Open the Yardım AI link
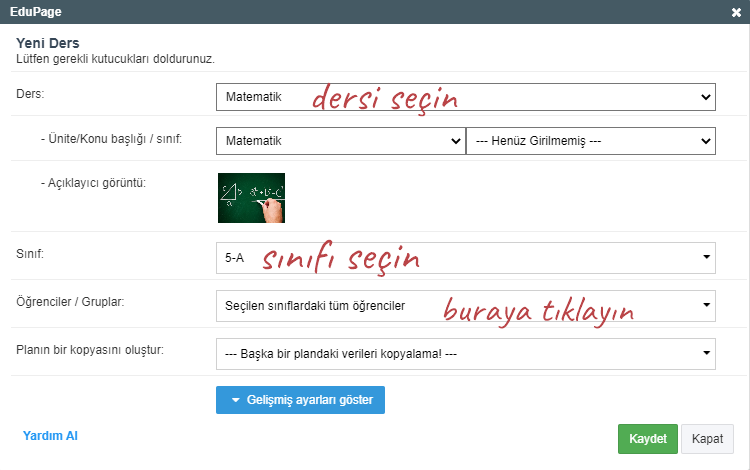The height and width of the screenshot is (470, 750). point(50,436)
